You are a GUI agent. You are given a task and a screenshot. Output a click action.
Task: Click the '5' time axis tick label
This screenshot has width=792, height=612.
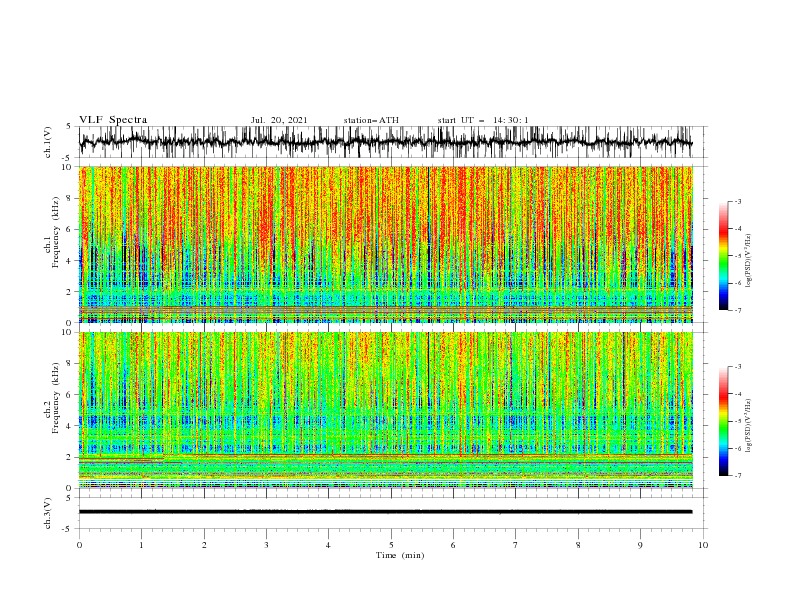(x=391, y=545)
